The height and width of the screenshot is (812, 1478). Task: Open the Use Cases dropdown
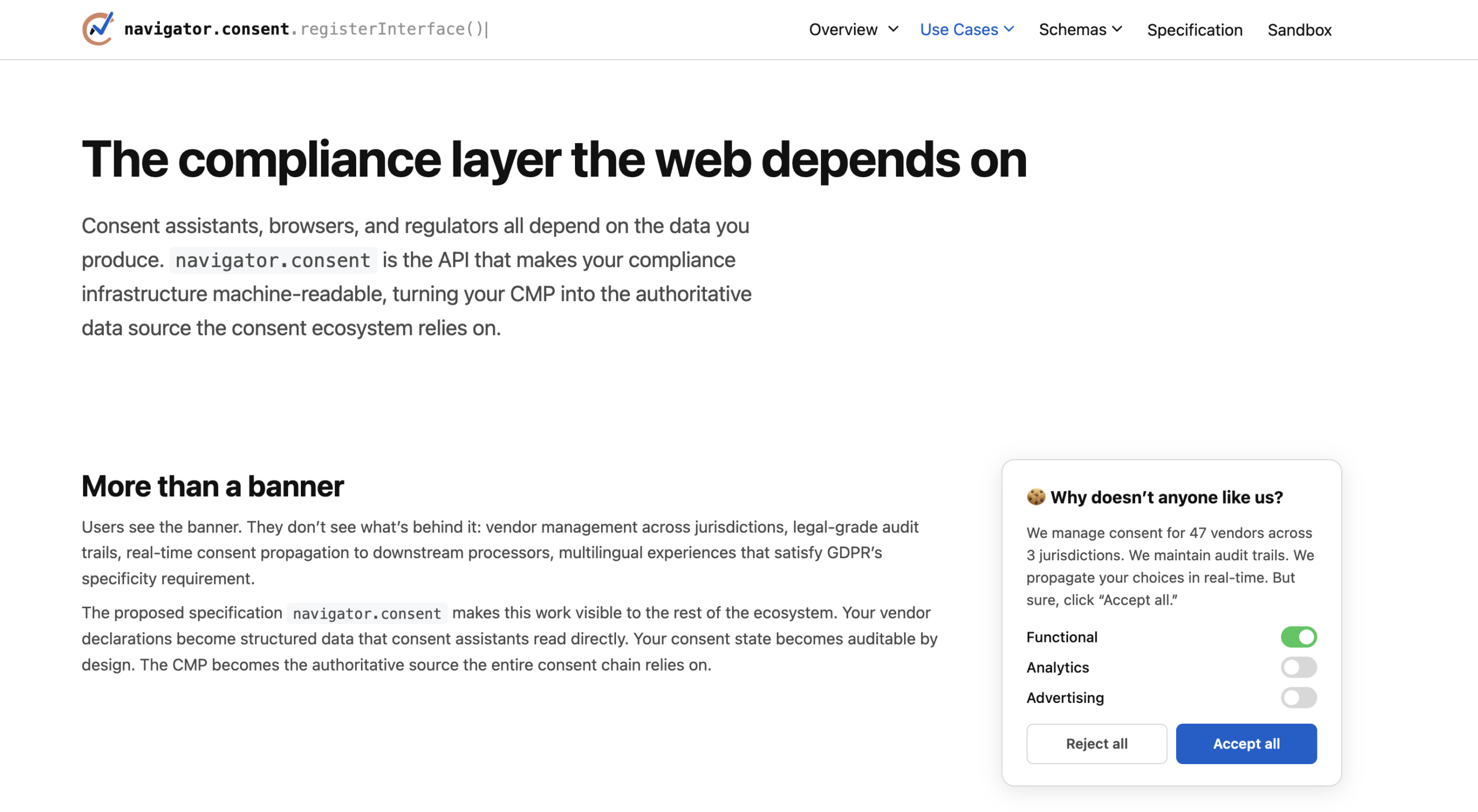tap(959, 29)
